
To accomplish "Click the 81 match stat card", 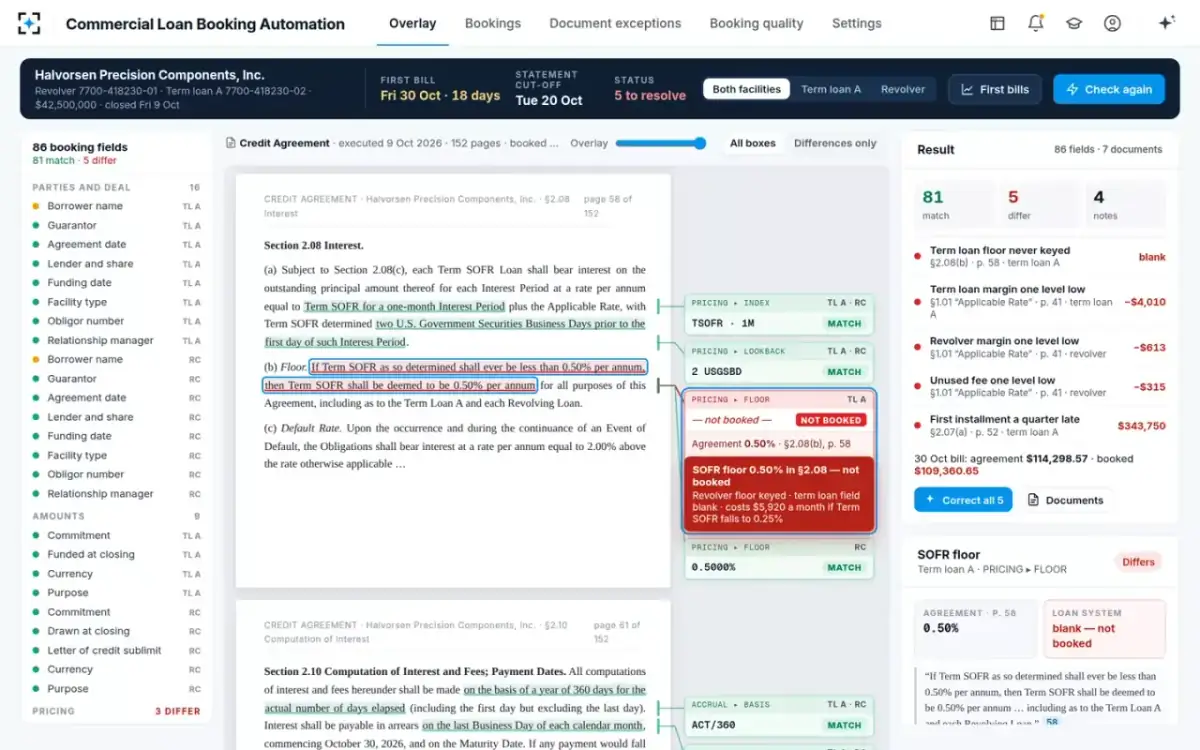I will click(955, 203).
